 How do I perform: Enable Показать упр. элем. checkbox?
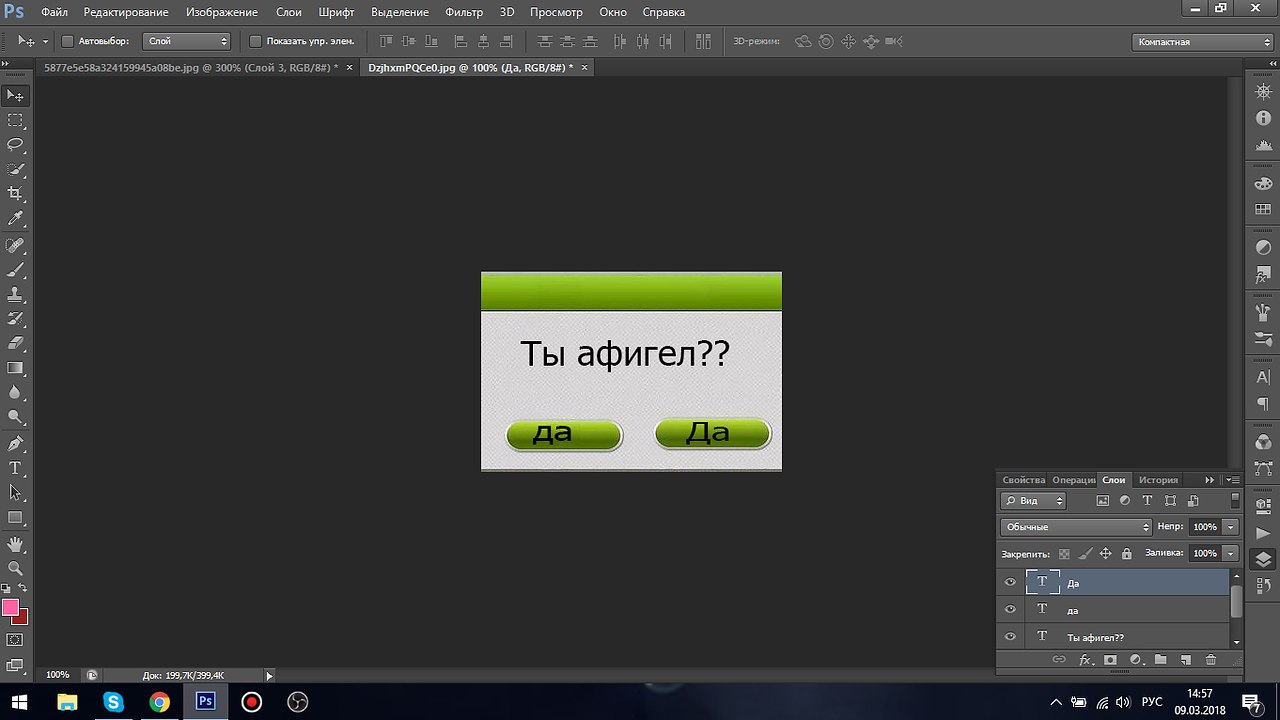pyautogui.click(x=255, y=41)
